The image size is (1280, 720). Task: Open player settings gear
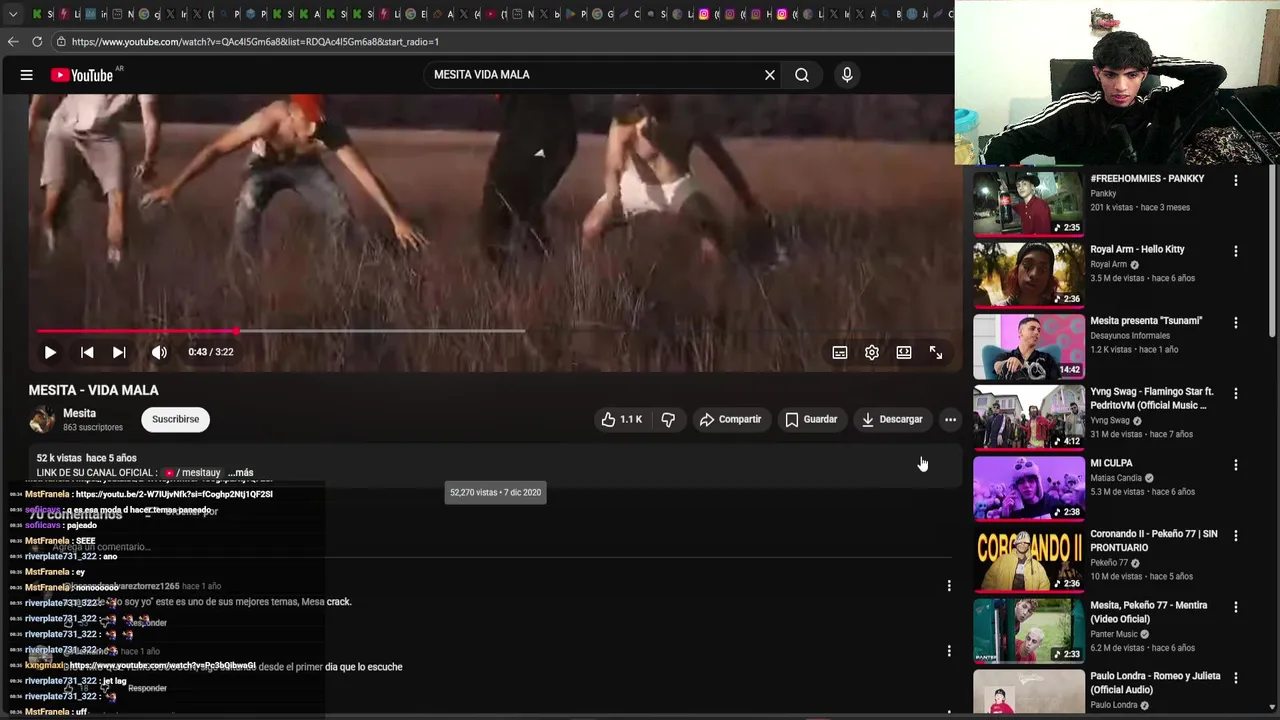pos(872,352)
